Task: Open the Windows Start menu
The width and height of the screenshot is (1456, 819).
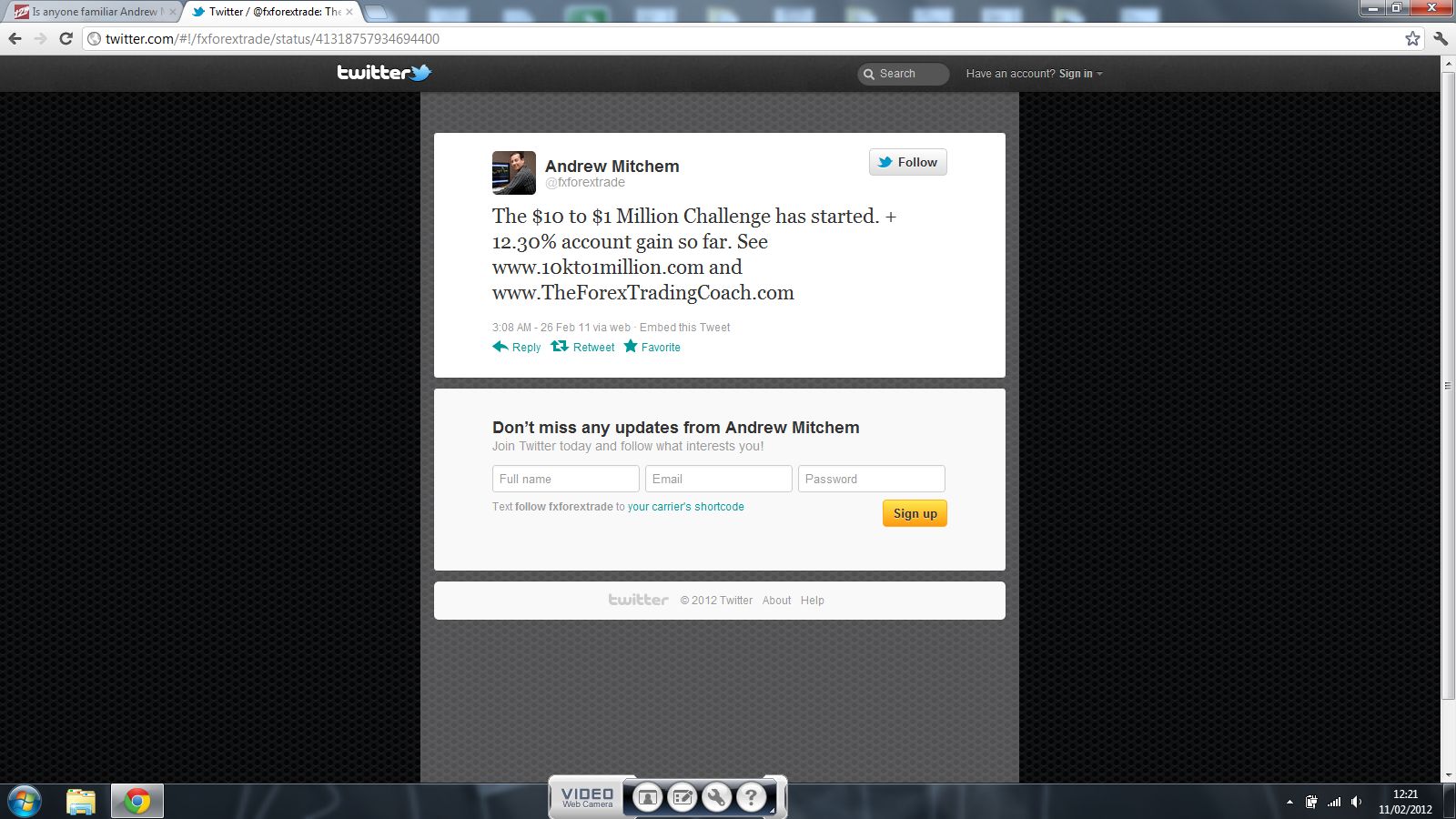Action: point(24,802)
